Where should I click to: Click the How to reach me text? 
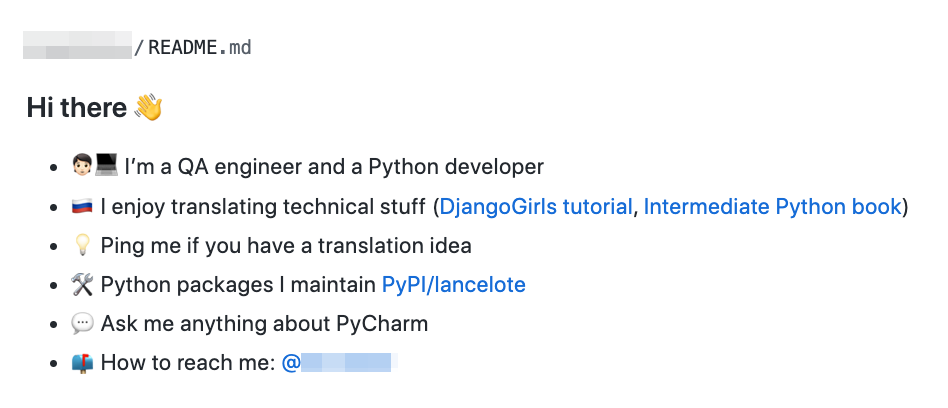[188, 363]
